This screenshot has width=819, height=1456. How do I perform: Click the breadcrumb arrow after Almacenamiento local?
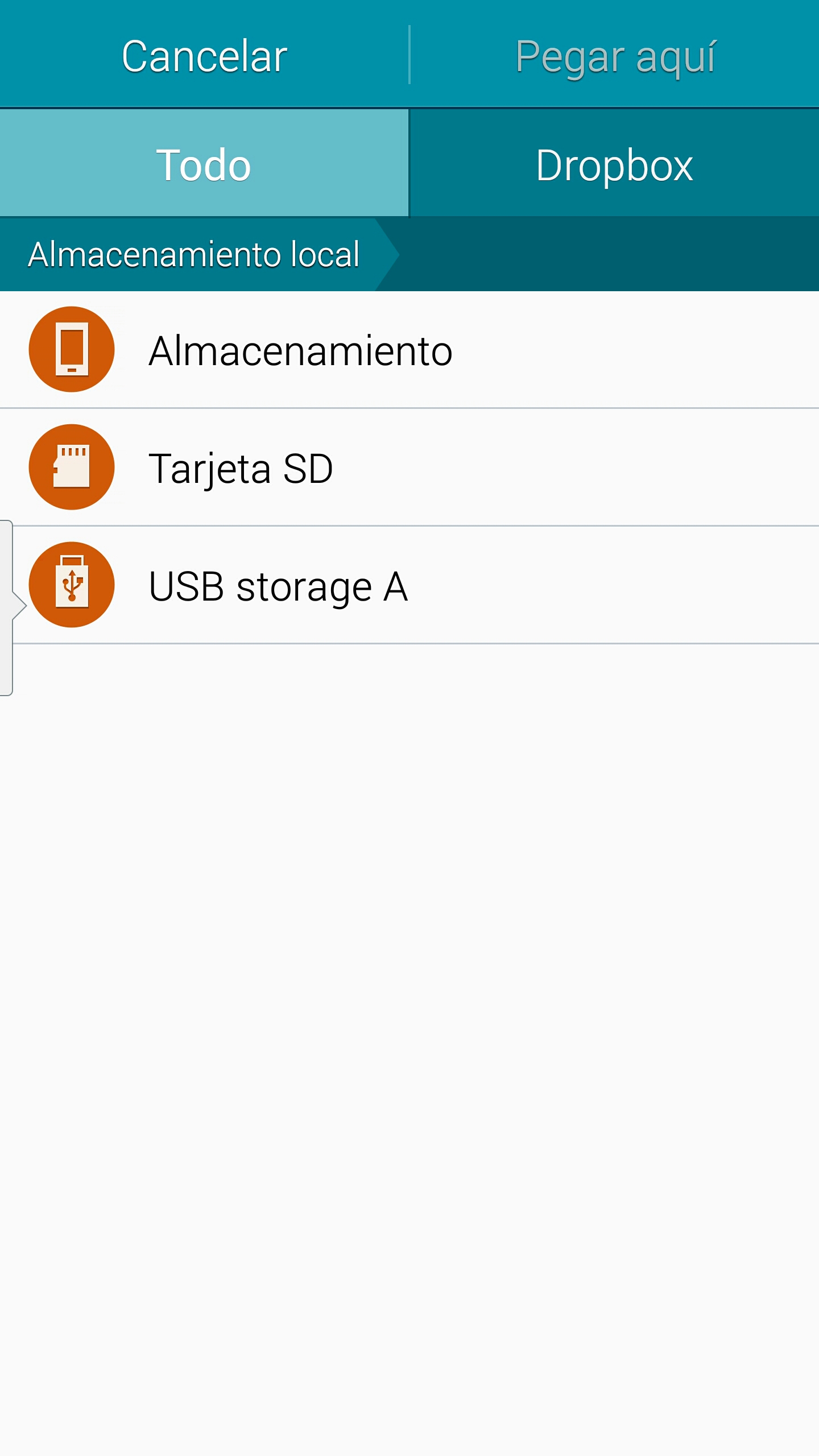[x=387, y=254]
